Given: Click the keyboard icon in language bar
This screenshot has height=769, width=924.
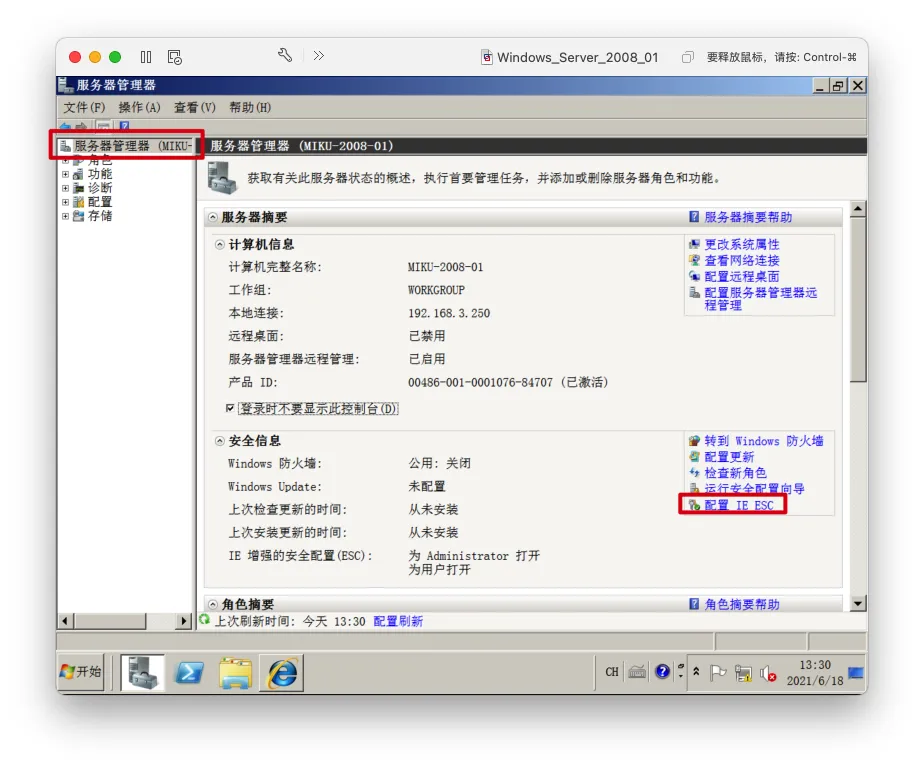Looking at the screenshot, I should pyautogui.click(x=637, y=672).
